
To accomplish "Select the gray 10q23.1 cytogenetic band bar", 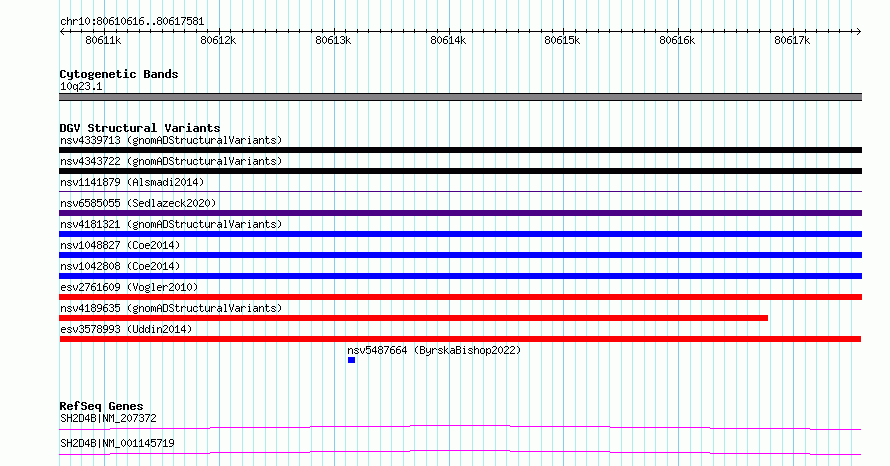I will [460, 97].
